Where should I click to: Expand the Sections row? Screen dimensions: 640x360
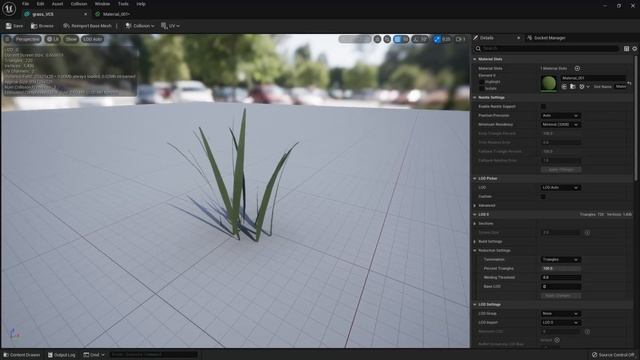click(x=475, y=224)
